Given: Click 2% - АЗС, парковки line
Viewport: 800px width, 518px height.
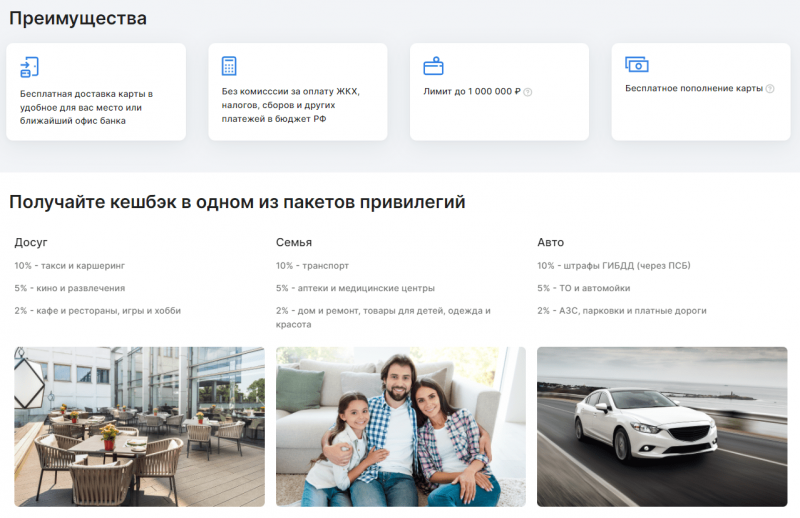Looking at the screenshot, I should coord(622,310).
